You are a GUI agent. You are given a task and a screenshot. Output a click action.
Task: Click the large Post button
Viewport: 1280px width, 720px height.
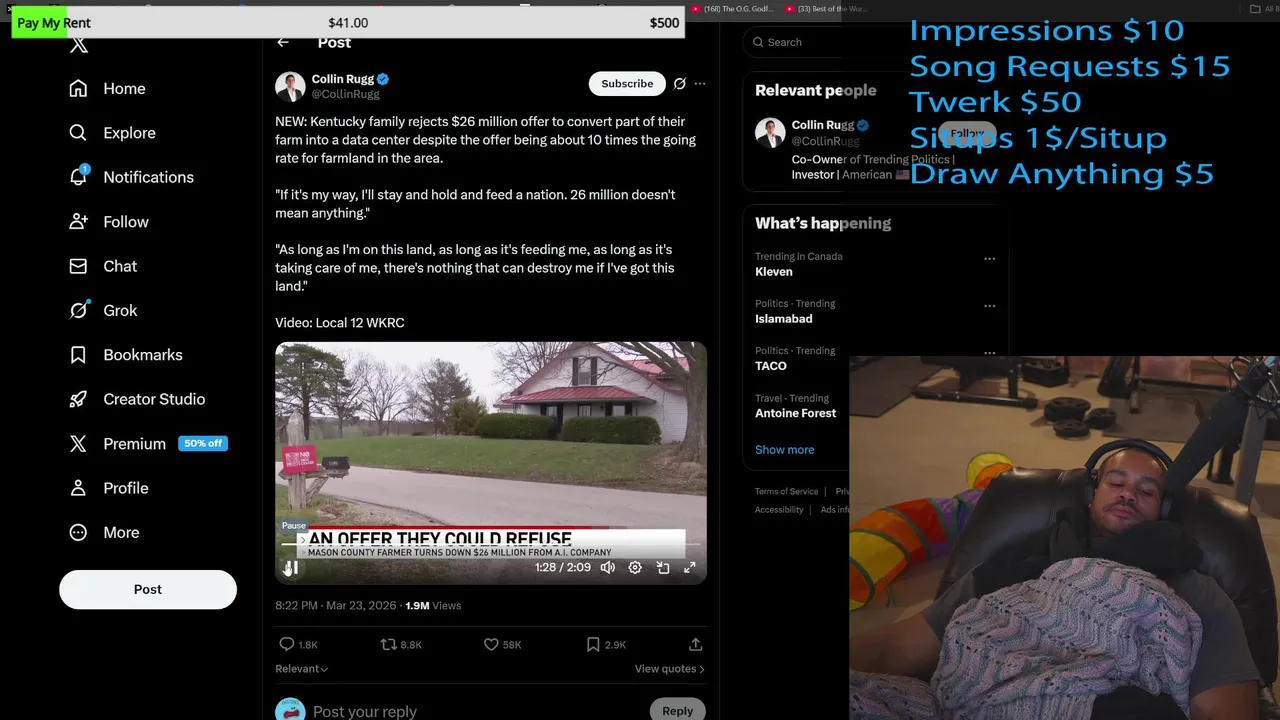[148, 589]
